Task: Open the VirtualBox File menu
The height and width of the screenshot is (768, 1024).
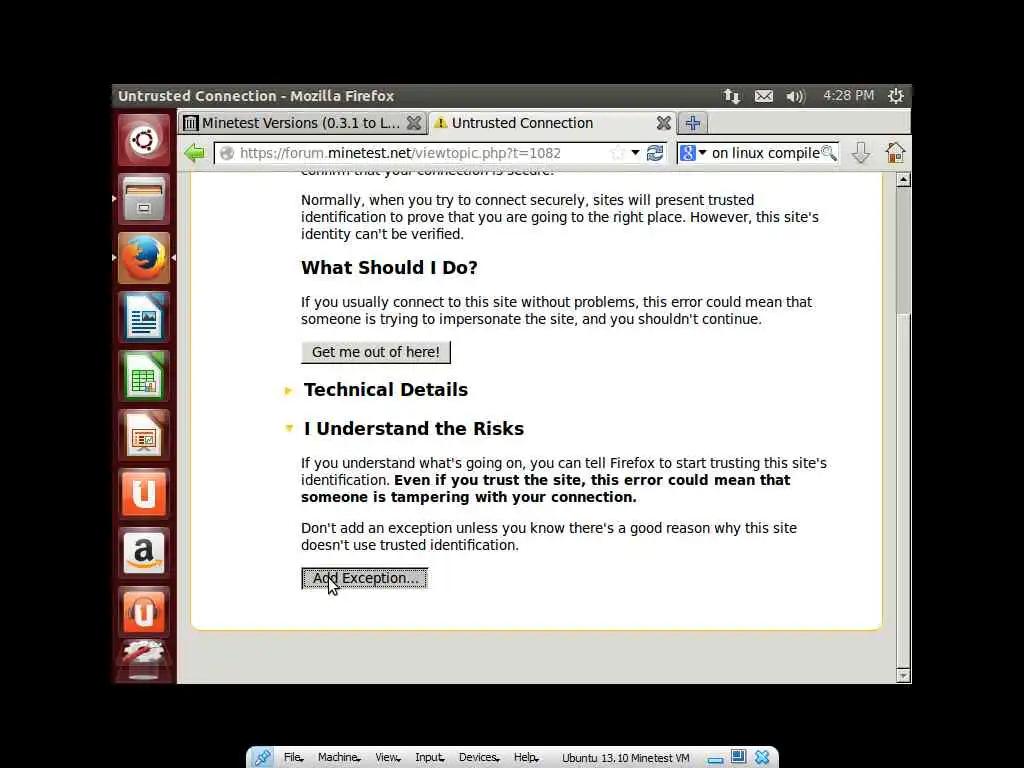Action: [x=293, y=758]
